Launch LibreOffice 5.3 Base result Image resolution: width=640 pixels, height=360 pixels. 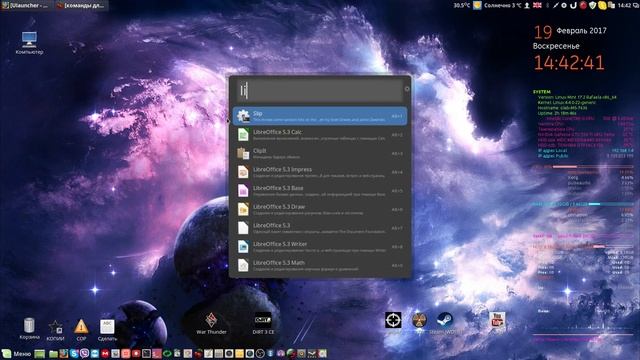pyautogui.click(x=320, y=191)
